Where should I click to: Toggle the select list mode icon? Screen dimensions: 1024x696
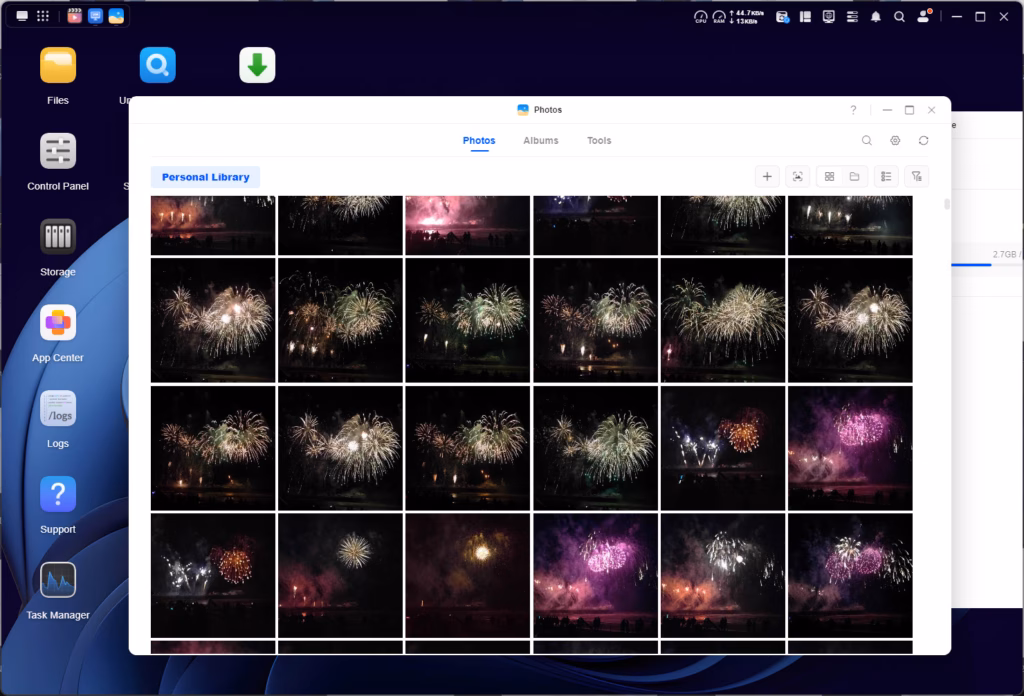(886, 177)
